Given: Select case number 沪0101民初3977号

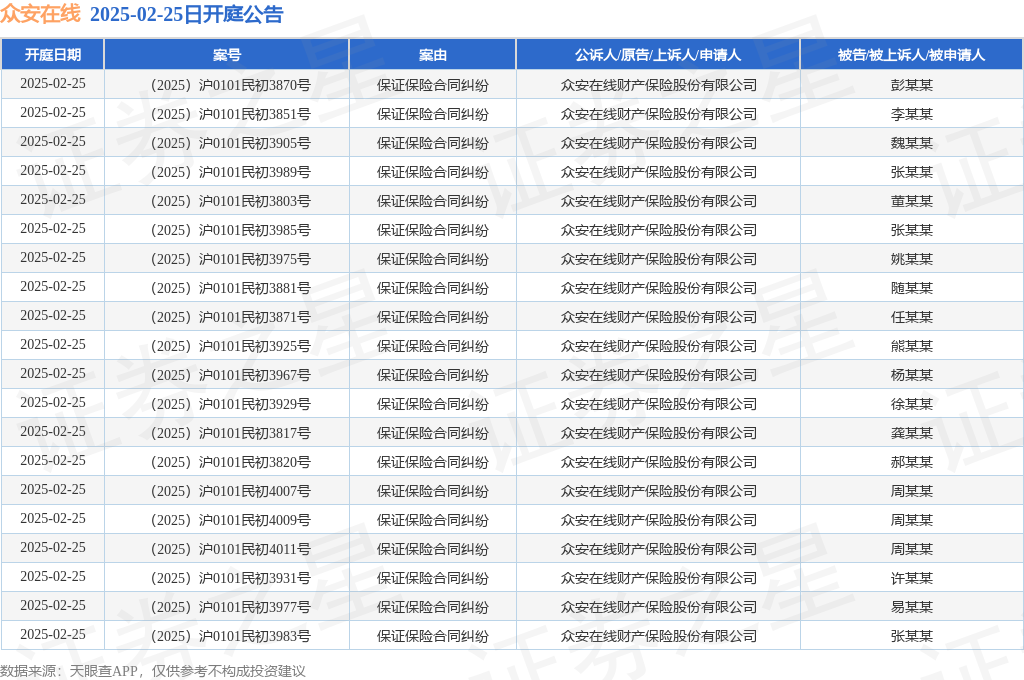Looking at the screenshot, I should (231, 607).
